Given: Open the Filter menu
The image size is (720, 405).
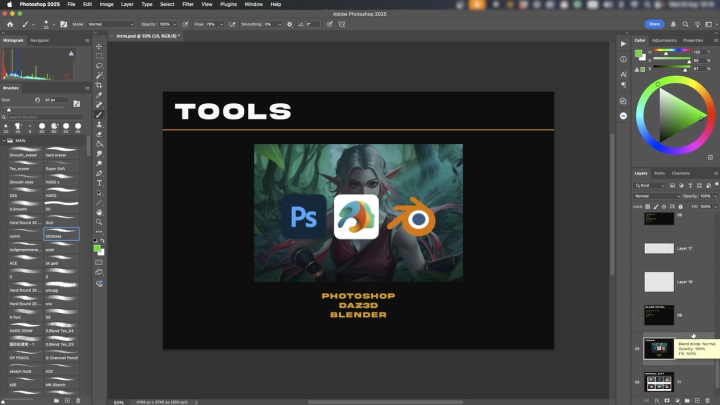Looking at the screenshot, I should point(188,4).
